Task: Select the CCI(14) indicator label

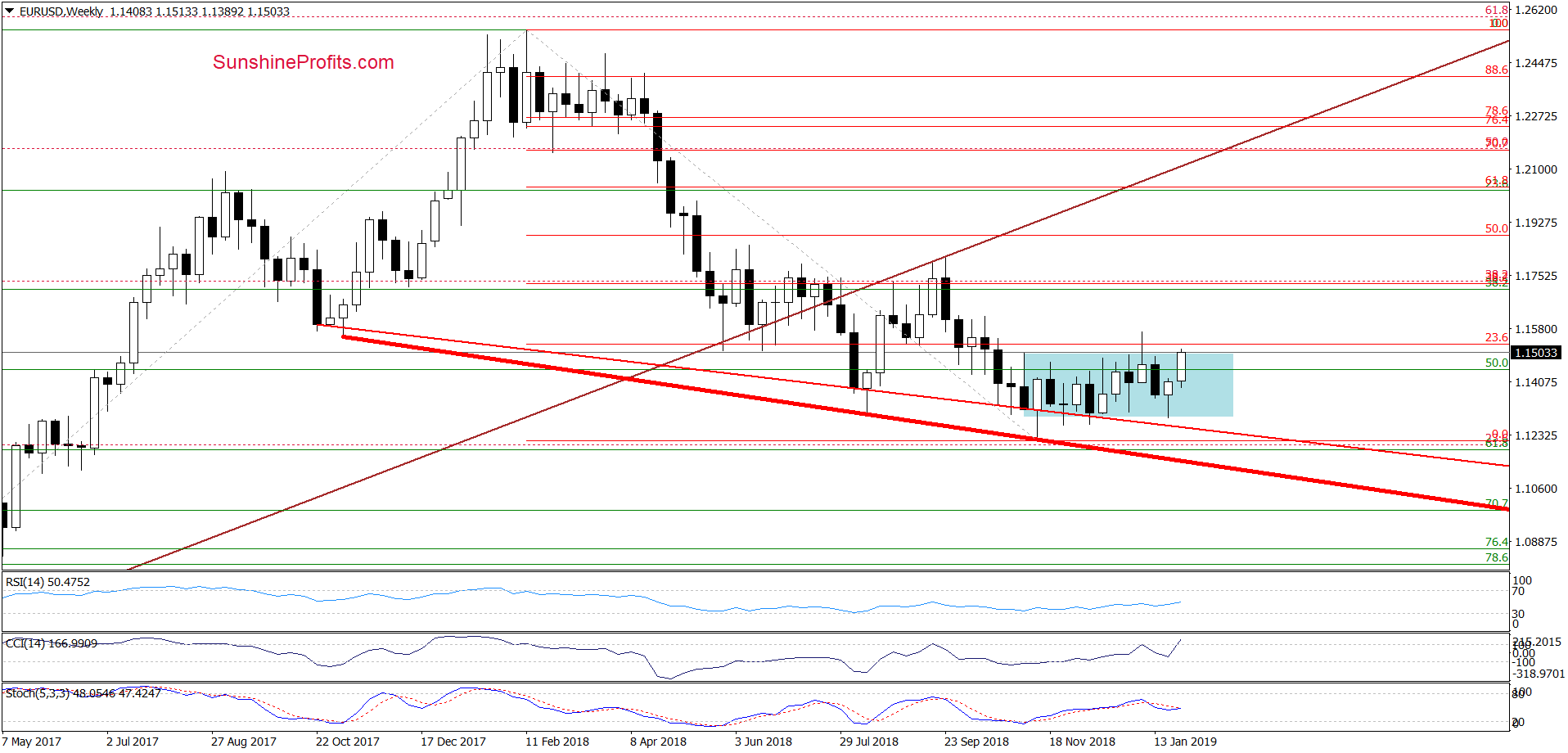Action: (x=52, y=643)
